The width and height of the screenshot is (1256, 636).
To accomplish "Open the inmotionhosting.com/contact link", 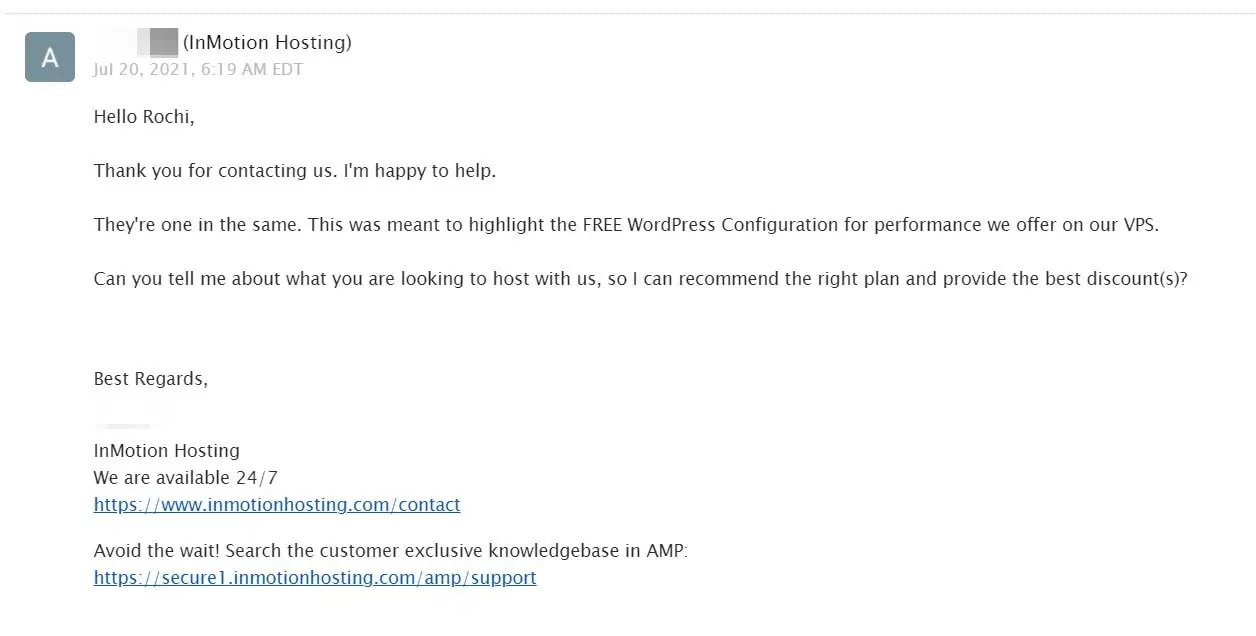I will [277, 505].
